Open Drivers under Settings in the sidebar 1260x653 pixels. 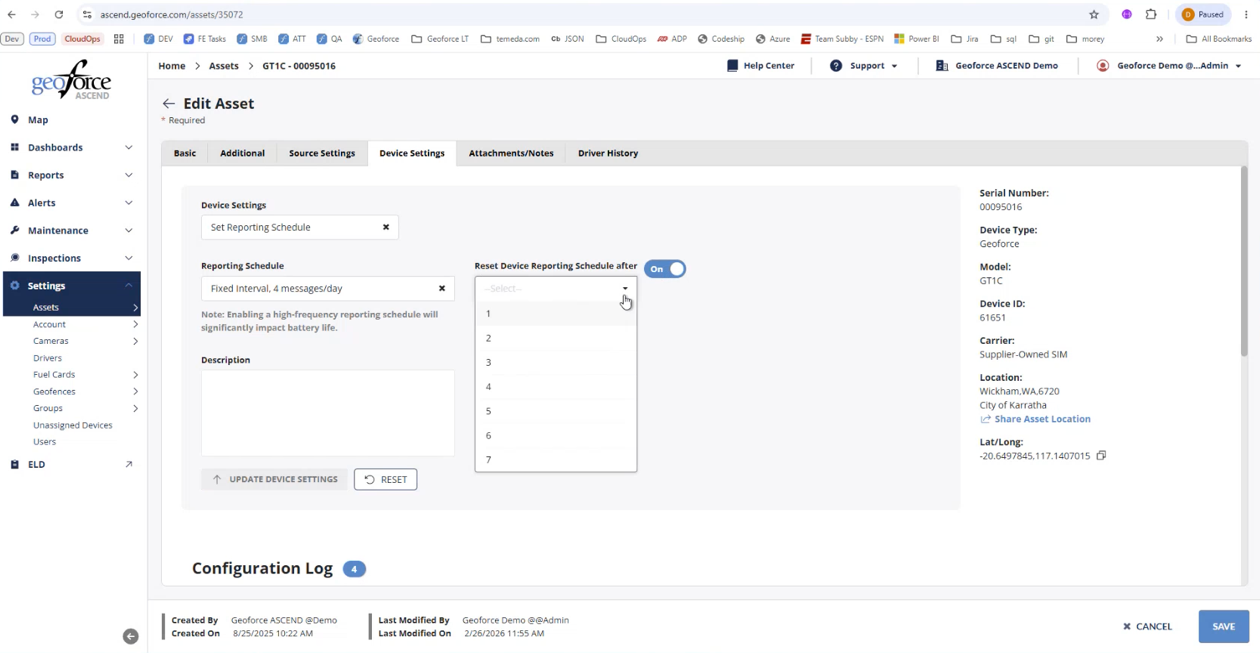tap(47, 358)
